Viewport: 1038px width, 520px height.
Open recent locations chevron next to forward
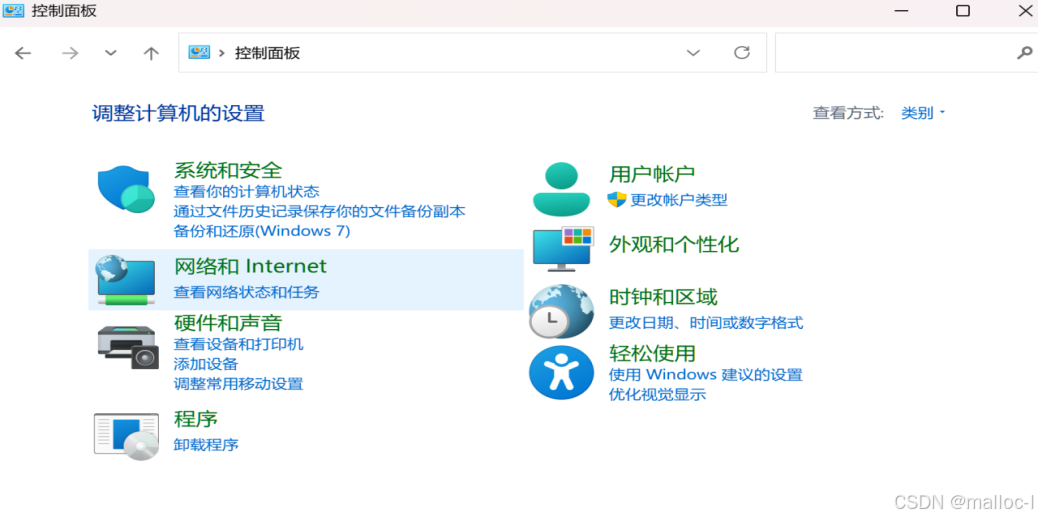click(x=111, y=53)
